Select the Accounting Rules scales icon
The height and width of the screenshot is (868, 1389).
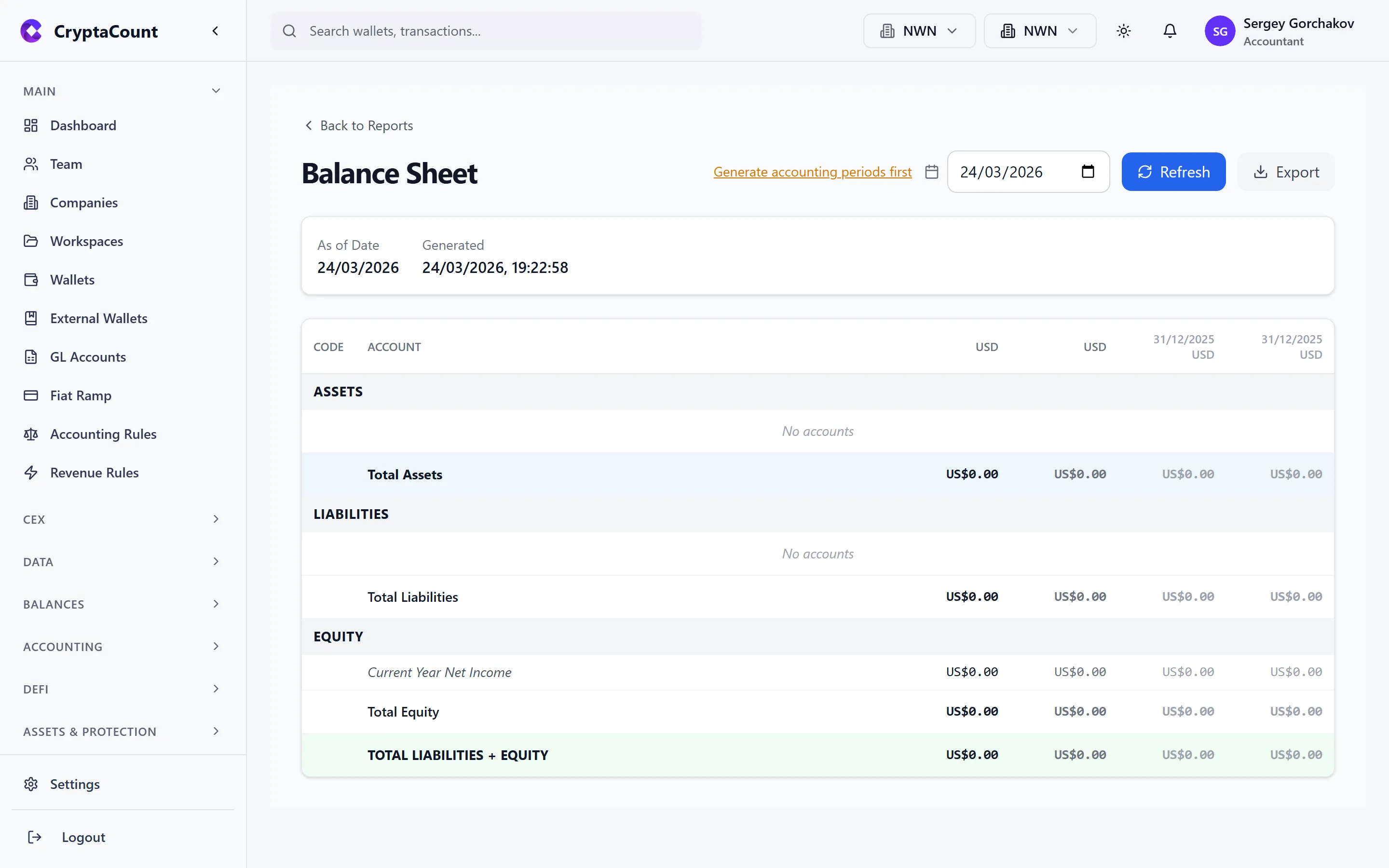click(x=31, y=434)
